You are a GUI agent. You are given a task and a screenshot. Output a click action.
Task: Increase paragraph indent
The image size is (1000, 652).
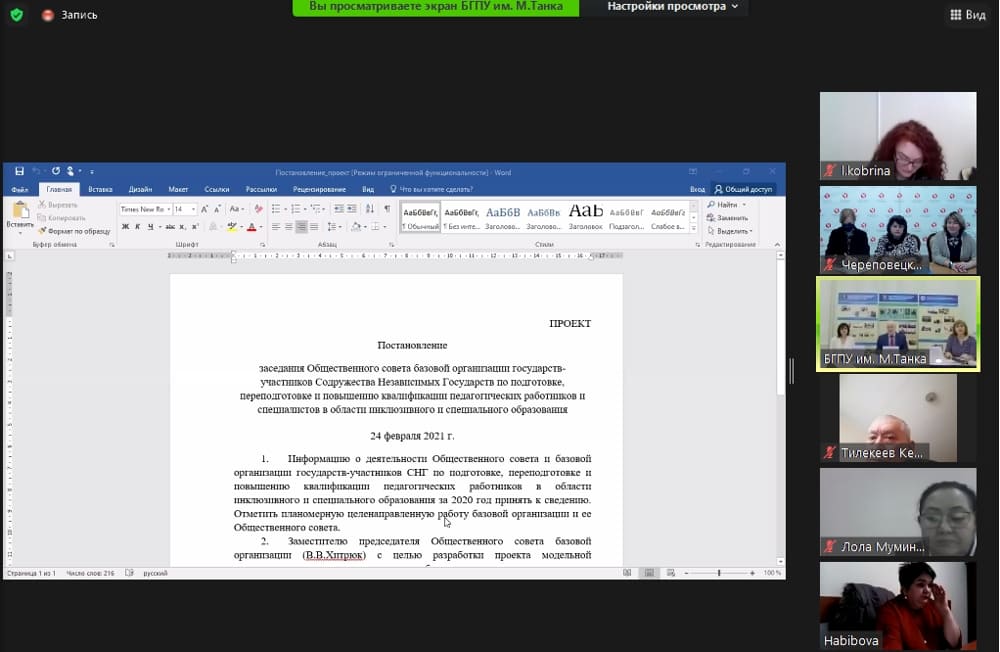click(x=351, y=209)
